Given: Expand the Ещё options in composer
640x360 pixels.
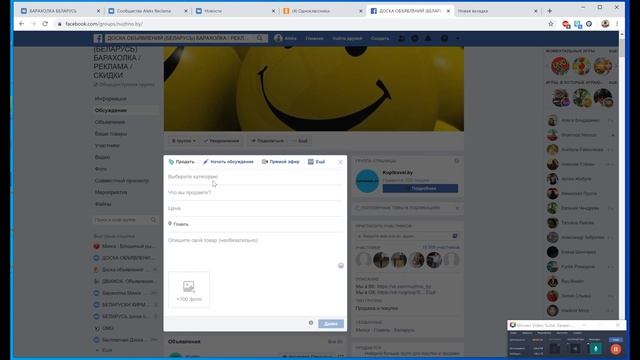Looking at the screenshot, I should click(x=317, y=162).
